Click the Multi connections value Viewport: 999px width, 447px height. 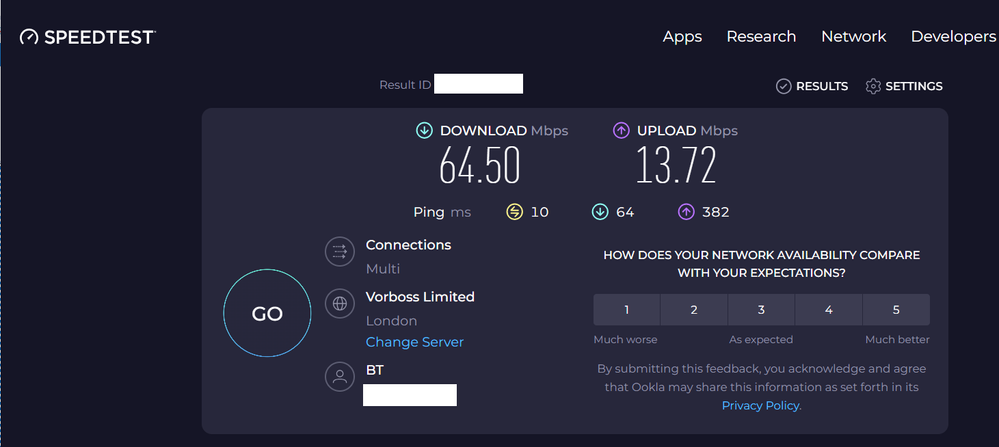383,269
